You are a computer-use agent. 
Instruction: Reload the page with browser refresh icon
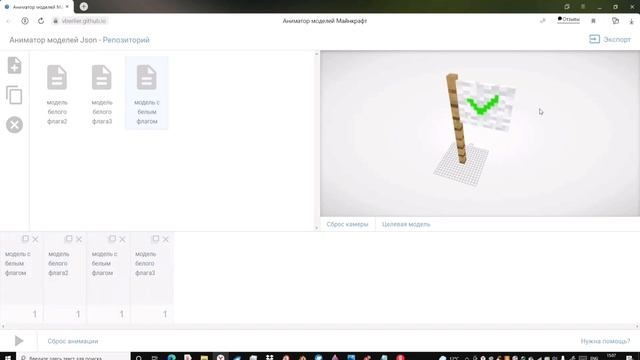tap(41, 21)
